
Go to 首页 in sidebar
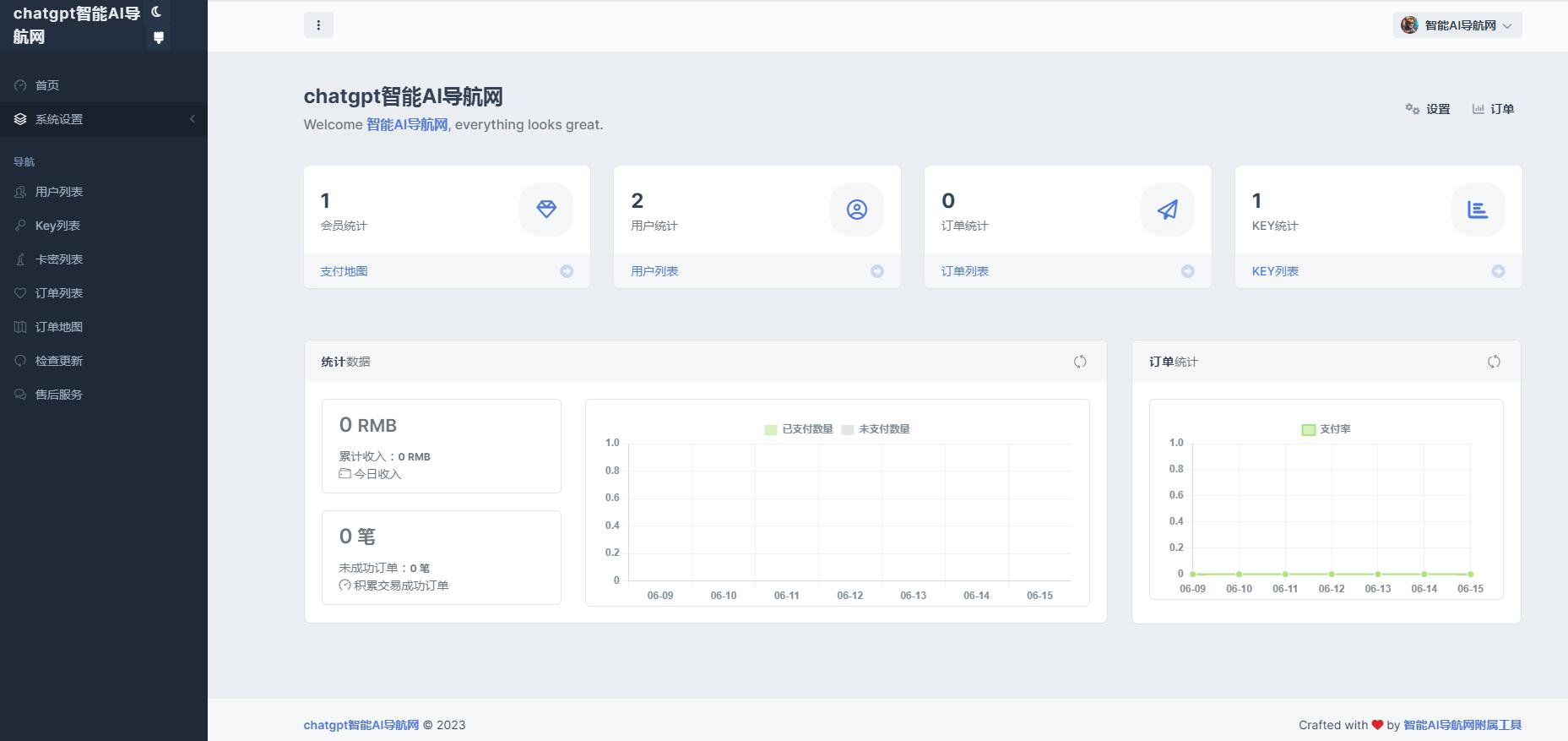pos(104,85)
